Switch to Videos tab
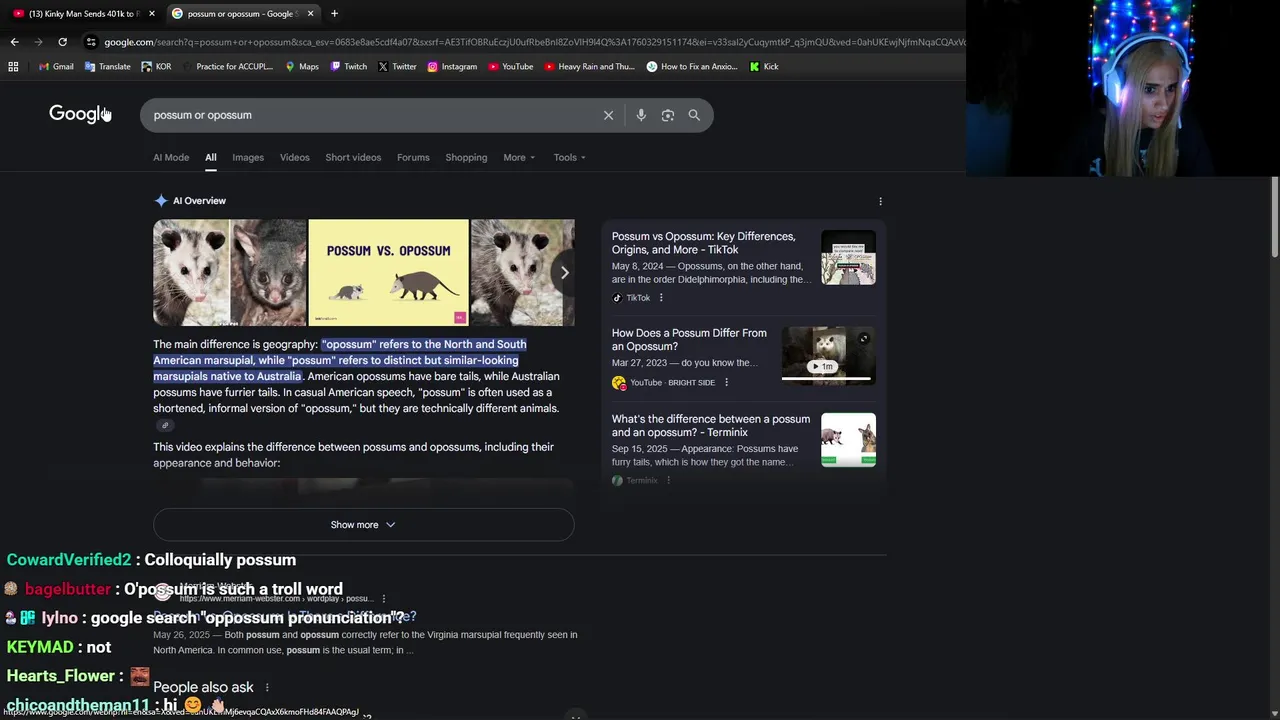 pos(295,157)
